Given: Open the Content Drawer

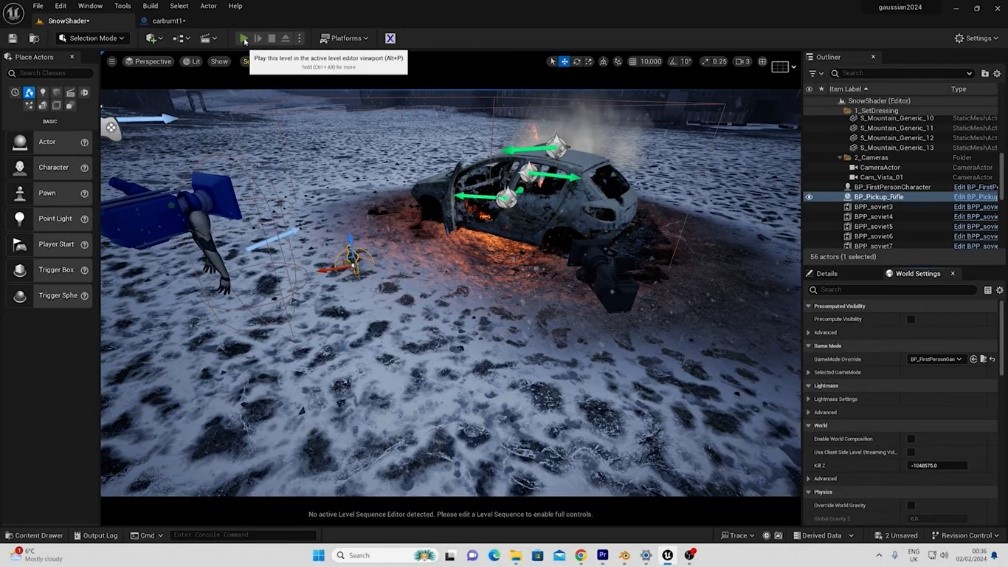Looking at the screenshot, I should point(33,535).
